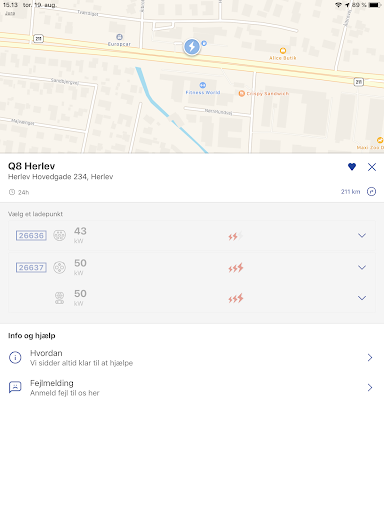Tap the charging station lightning pin on map
The width and height of the screenshot is (384, 512).
click(192, 47)
